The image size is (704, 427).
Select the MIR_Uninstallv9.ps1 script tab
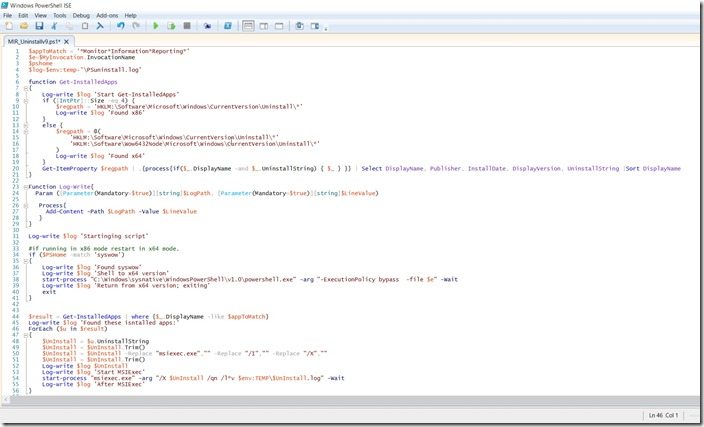[34, 41]
